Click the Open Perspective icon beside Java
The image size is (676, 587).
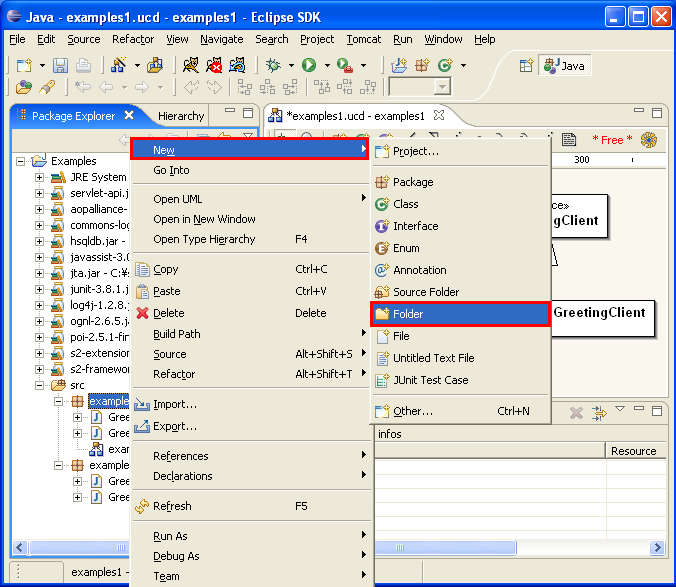pyautogui.click(x=526, y=65)
